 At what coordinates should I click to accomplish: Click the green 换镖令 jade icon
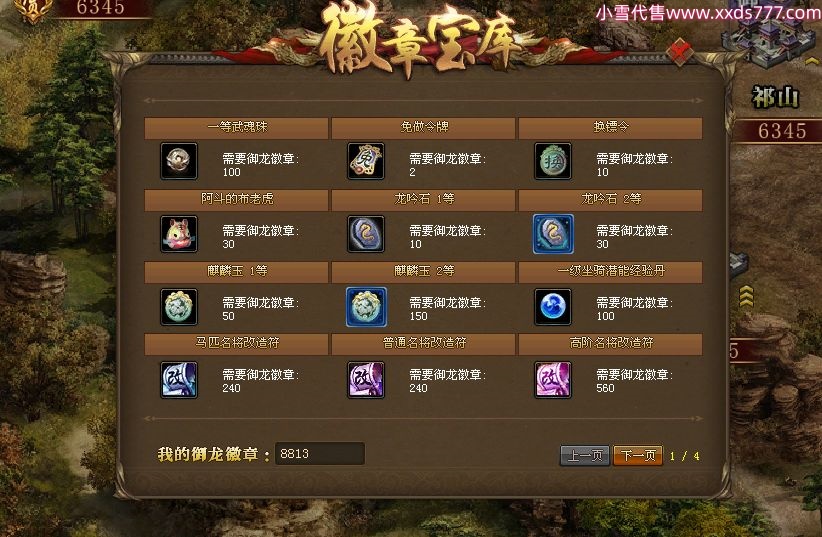[553, 161]
